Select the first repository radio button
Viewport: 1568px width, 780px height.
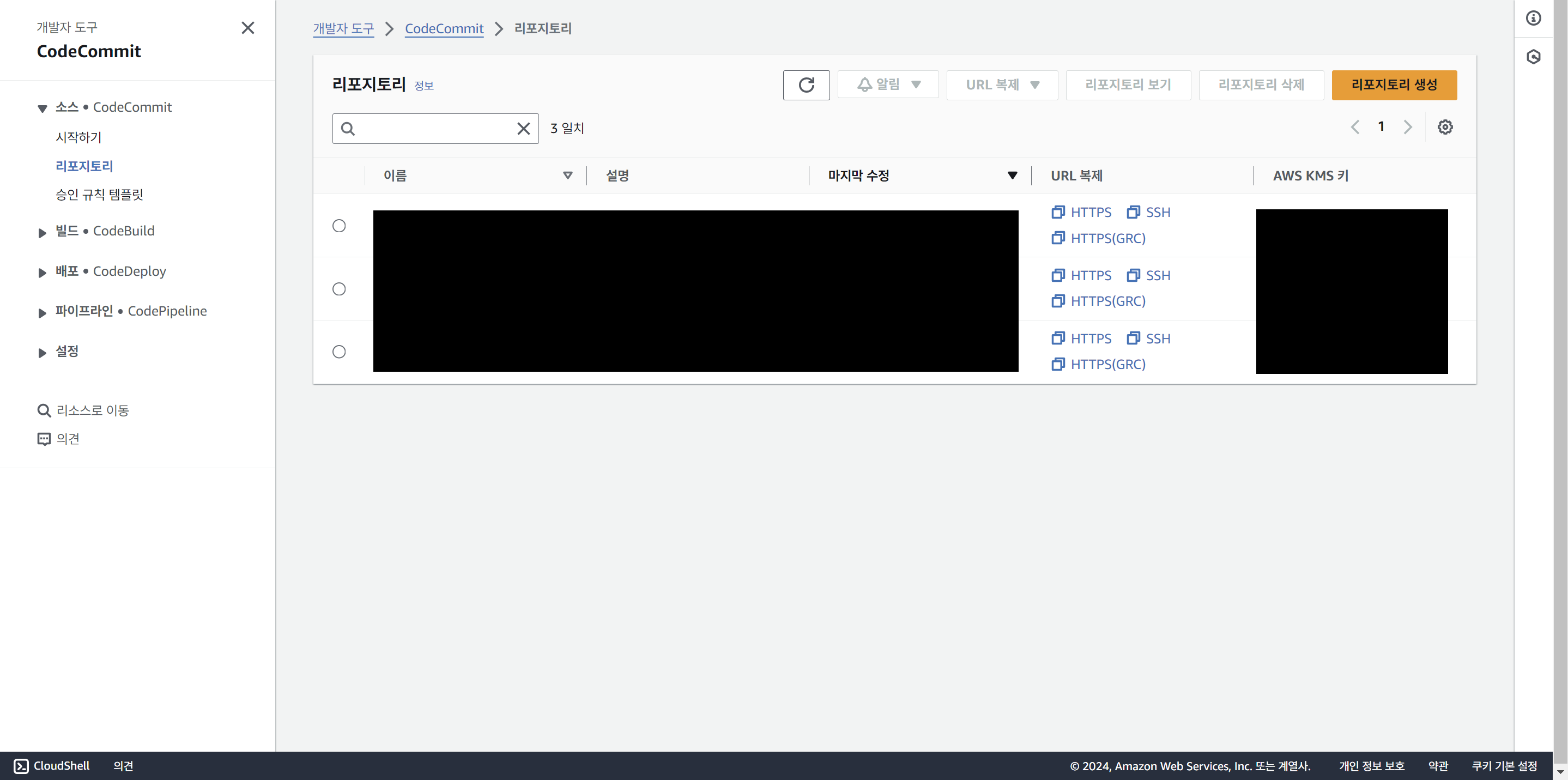point(339,225)
